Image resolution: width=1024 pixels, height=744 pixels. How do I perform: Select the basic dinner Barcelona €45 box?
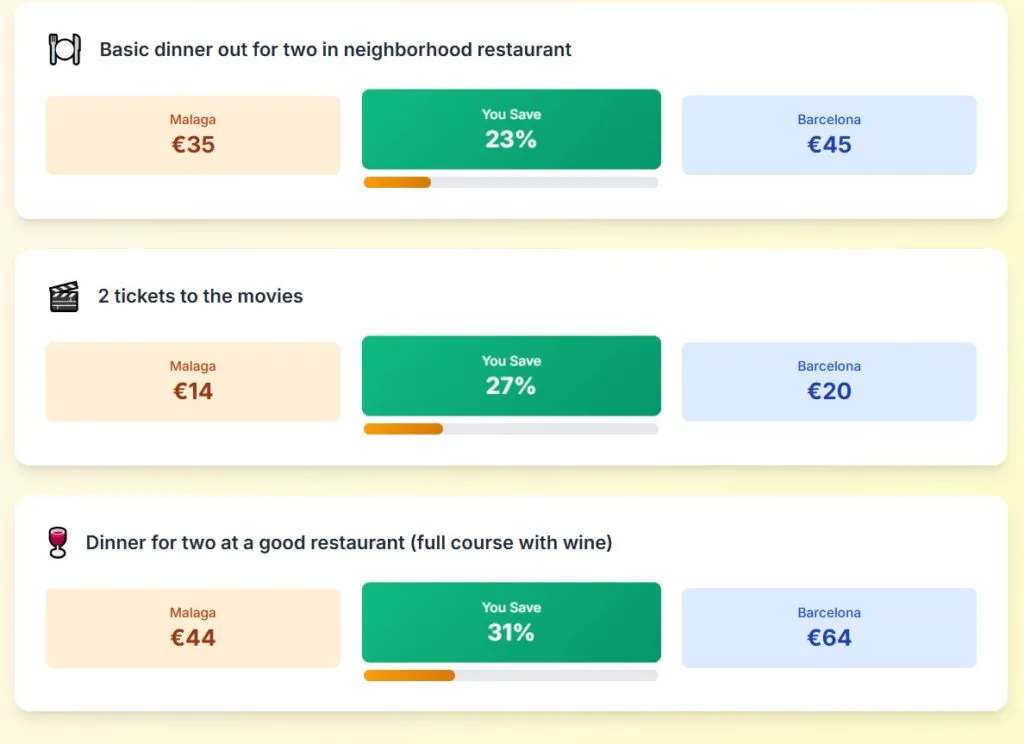(829, 135)
